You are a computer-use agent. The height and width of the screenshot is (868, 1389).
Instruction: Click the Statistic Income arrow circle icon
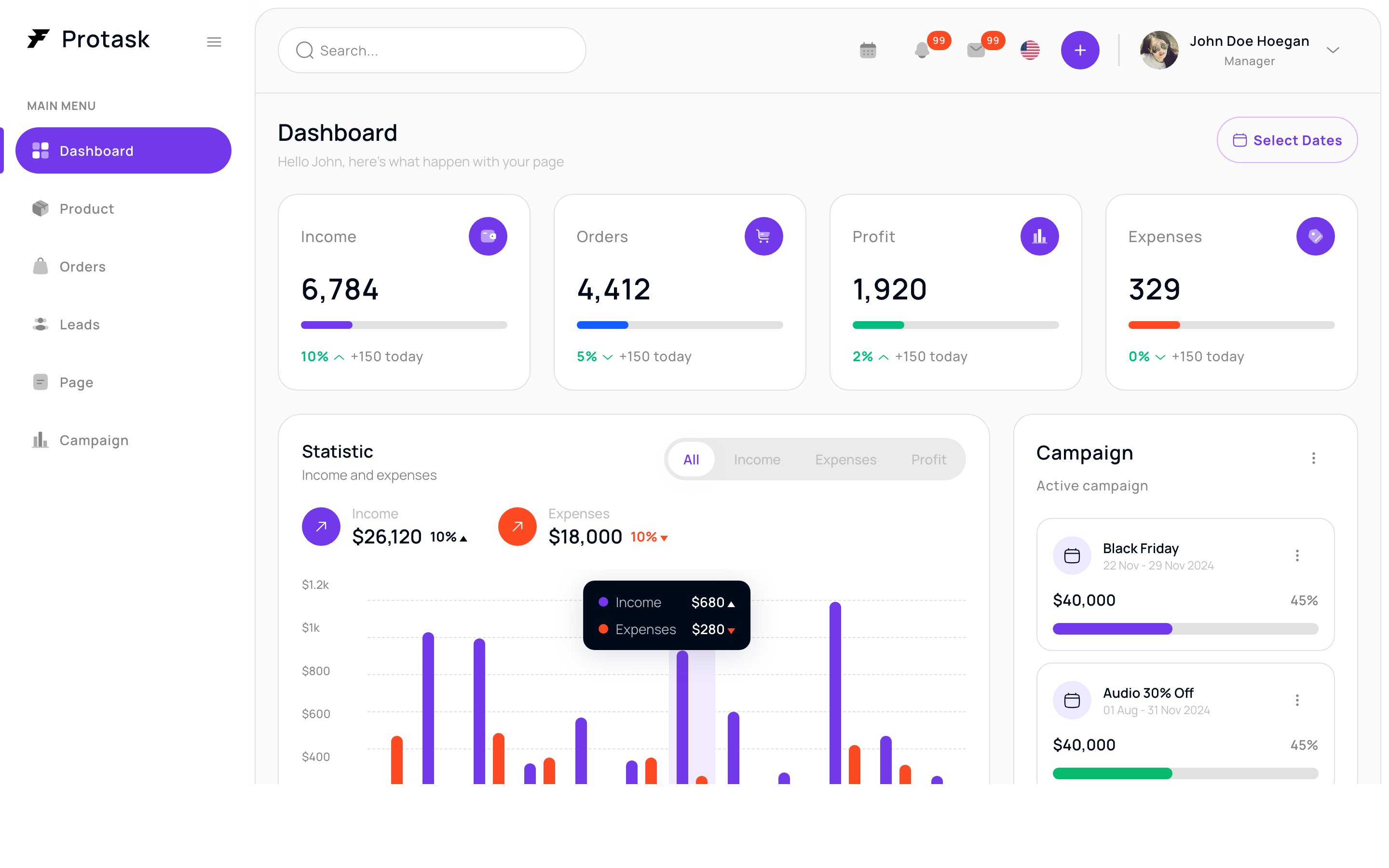coord(321,527)
